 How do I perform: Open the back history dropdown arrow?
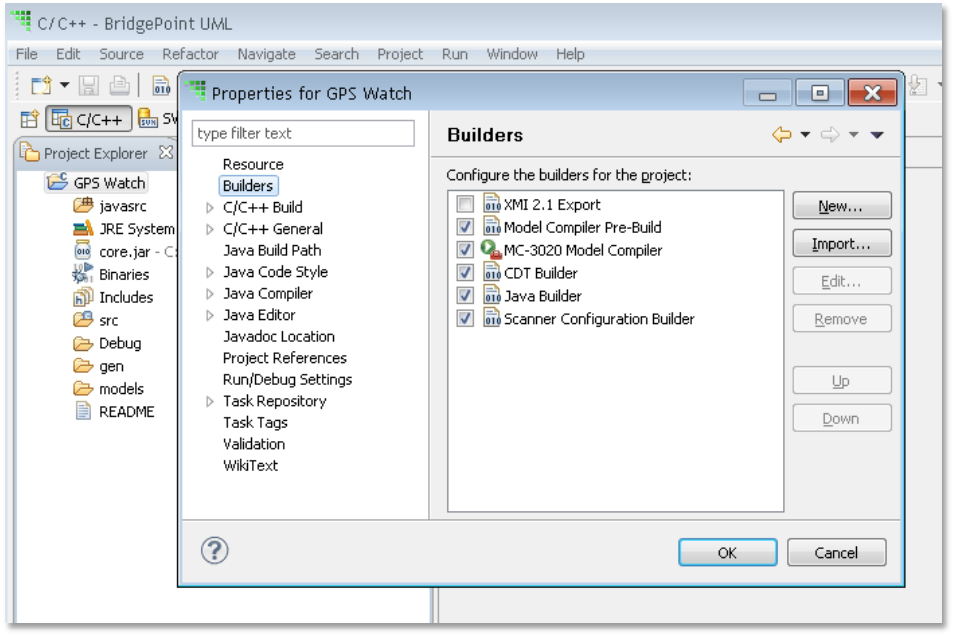point(805,135)
